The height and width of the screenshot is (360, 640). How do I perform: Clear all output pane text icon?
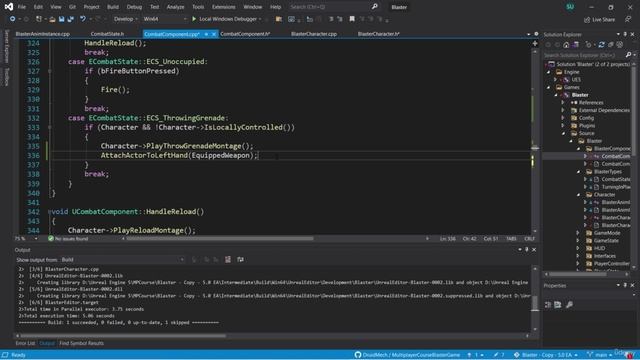click(228, 260)
